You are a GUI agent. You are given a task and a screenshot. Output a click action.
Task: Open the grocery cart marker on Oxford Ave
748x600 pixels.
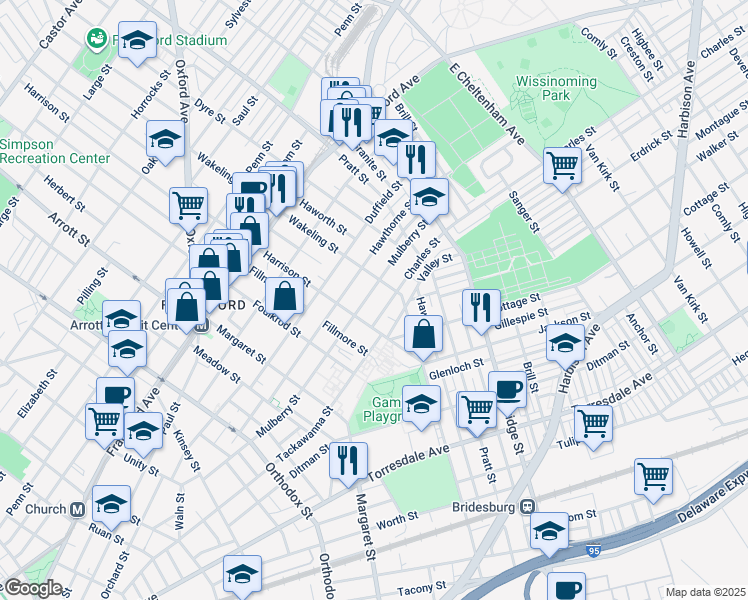(188, 208)
